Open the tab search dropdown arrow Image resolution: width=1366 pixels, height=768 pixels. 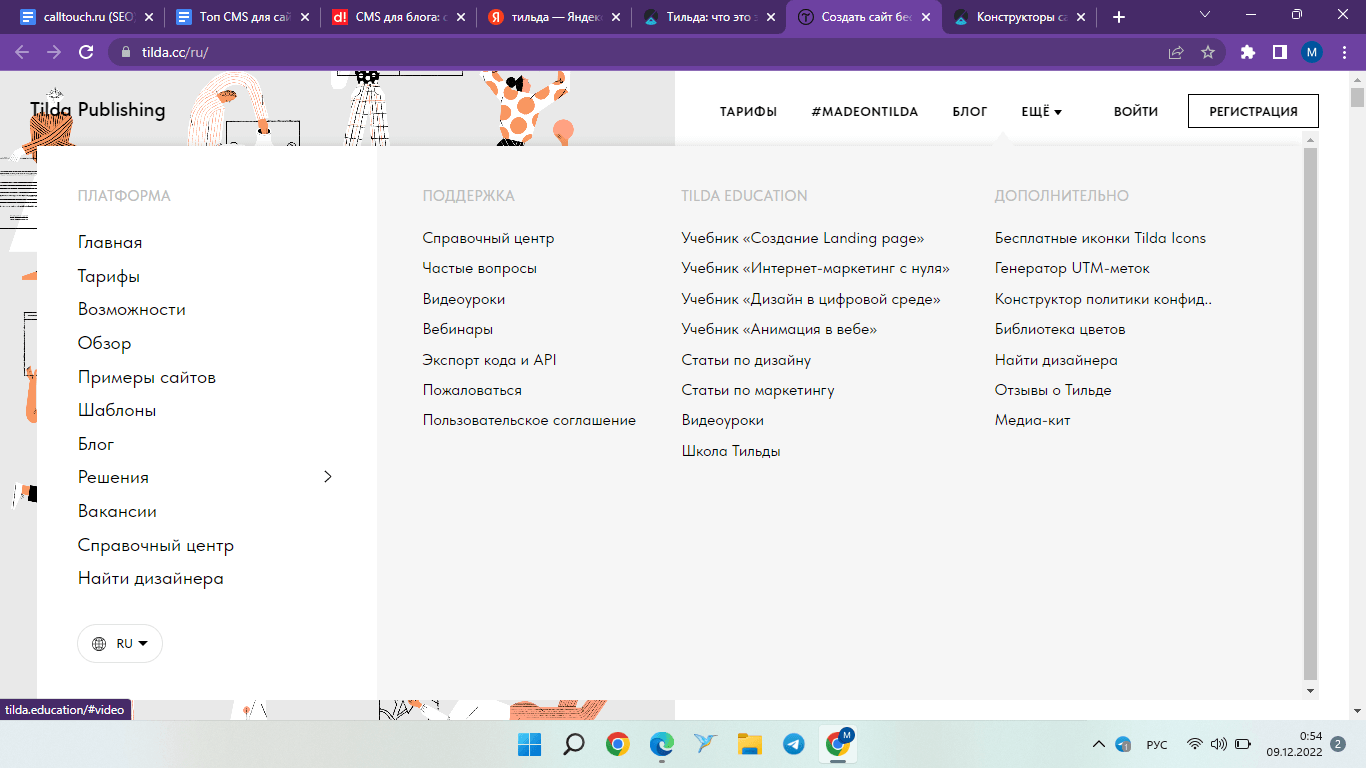click(1204, 15)
